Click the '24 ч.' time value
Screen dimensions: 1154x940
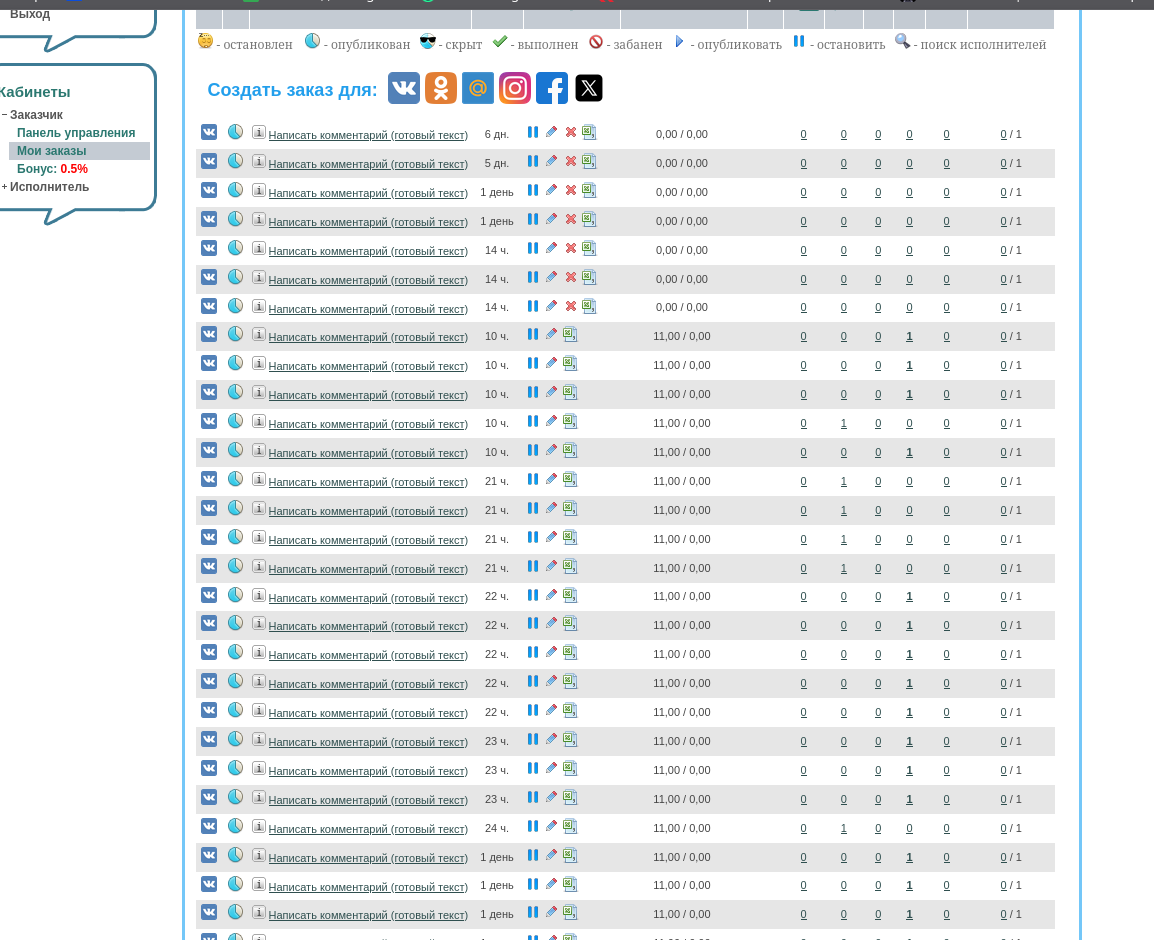tap(497, 828)
